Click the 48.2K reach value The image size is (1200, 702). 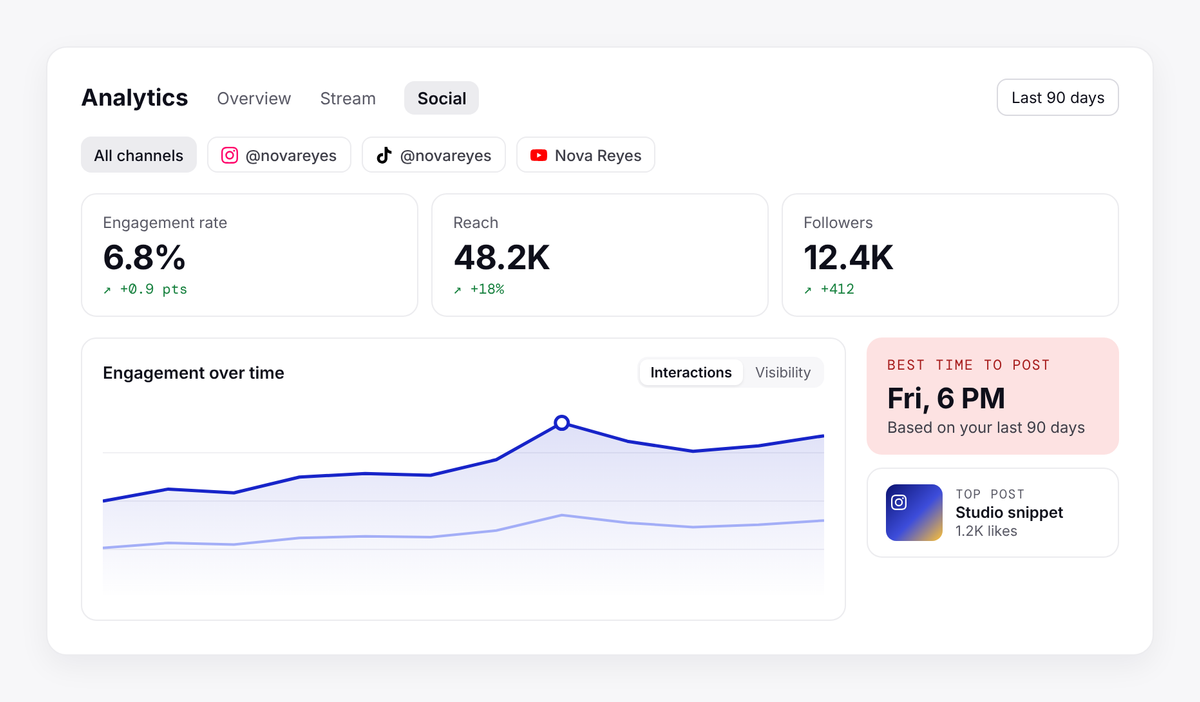click(x=501, y=257)
